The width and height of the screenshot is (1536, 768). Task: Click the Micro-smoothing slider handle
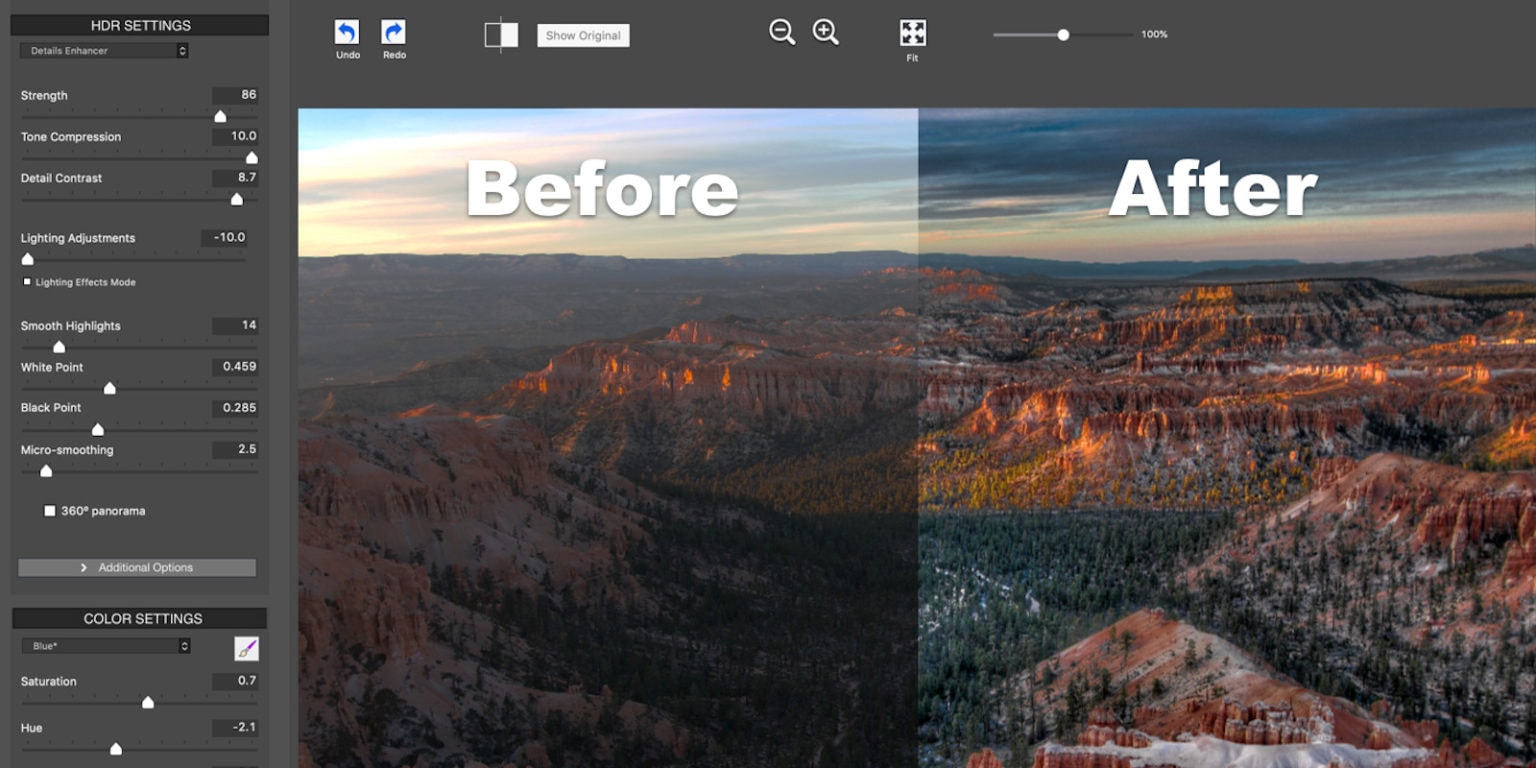point(46,471)
